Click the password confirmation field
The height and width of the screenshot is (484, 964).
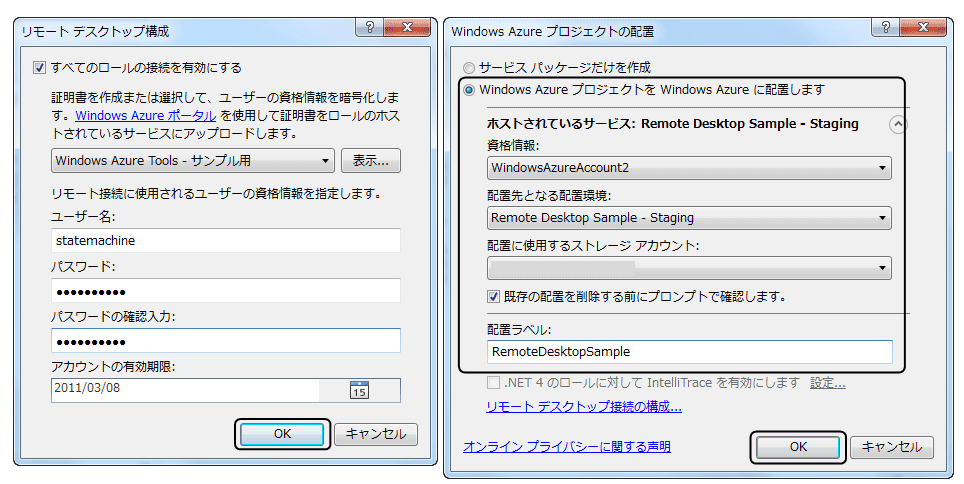tap(226, 341)
